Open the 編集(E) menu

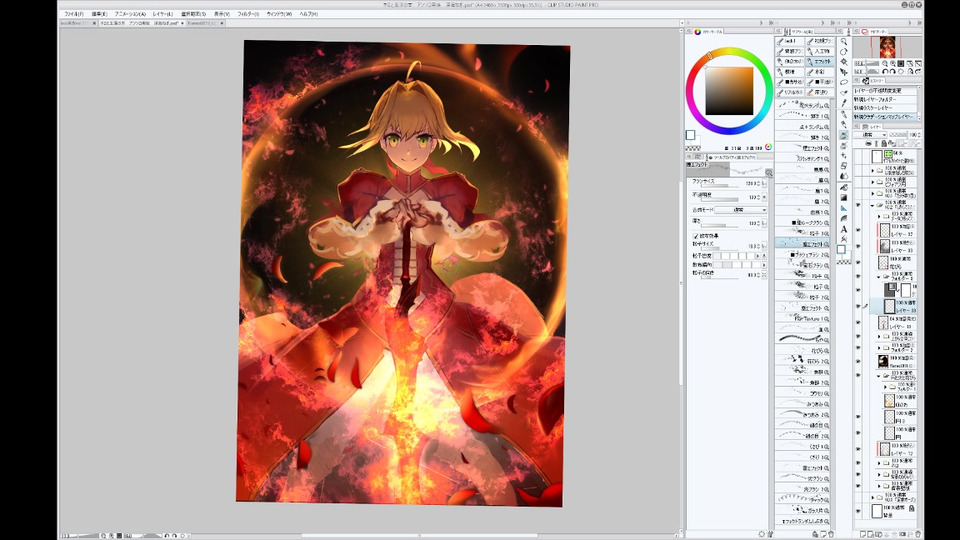coord(99,13)
